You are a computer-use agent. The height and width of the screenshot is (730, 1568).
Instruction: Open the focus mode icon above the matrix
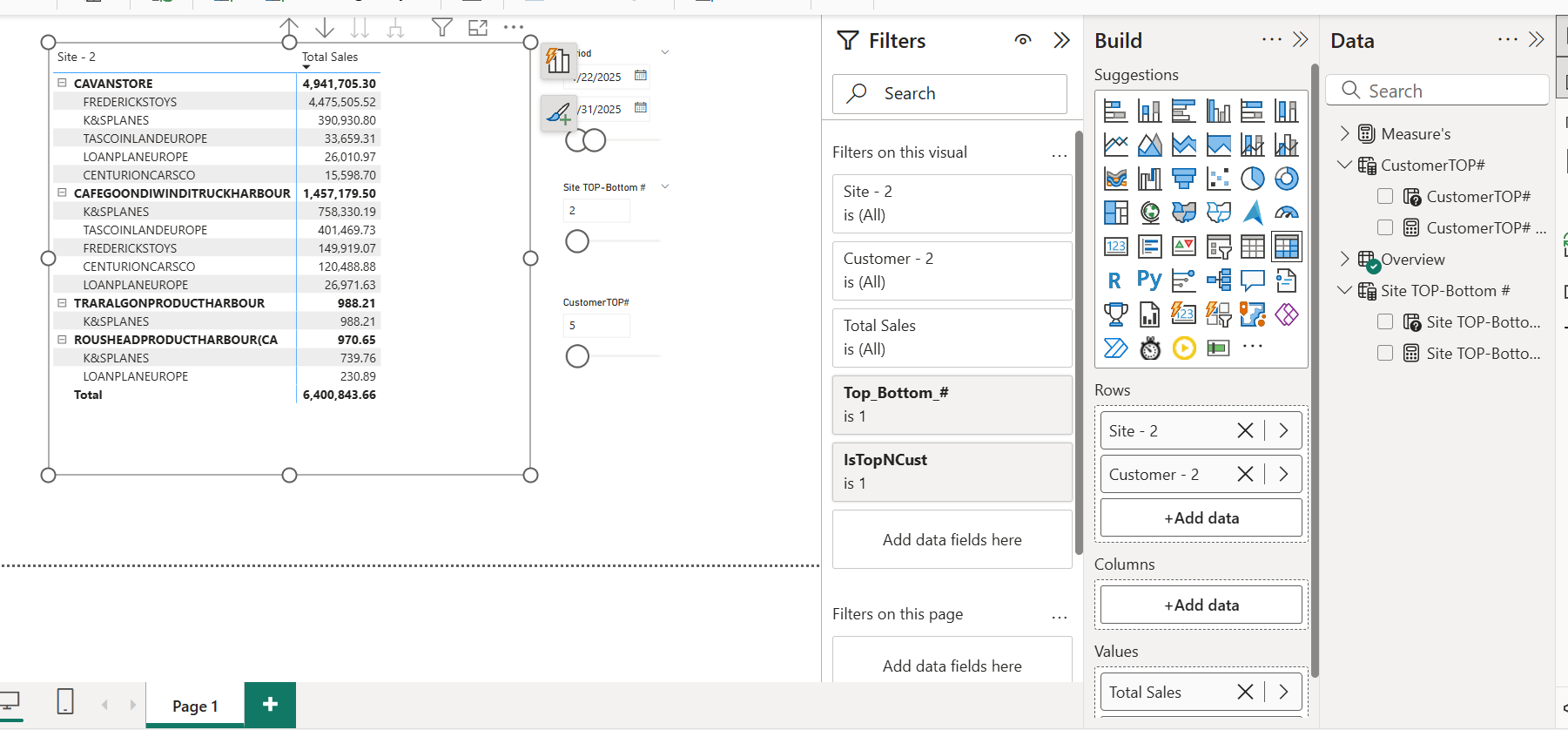[x=478, y=28]
